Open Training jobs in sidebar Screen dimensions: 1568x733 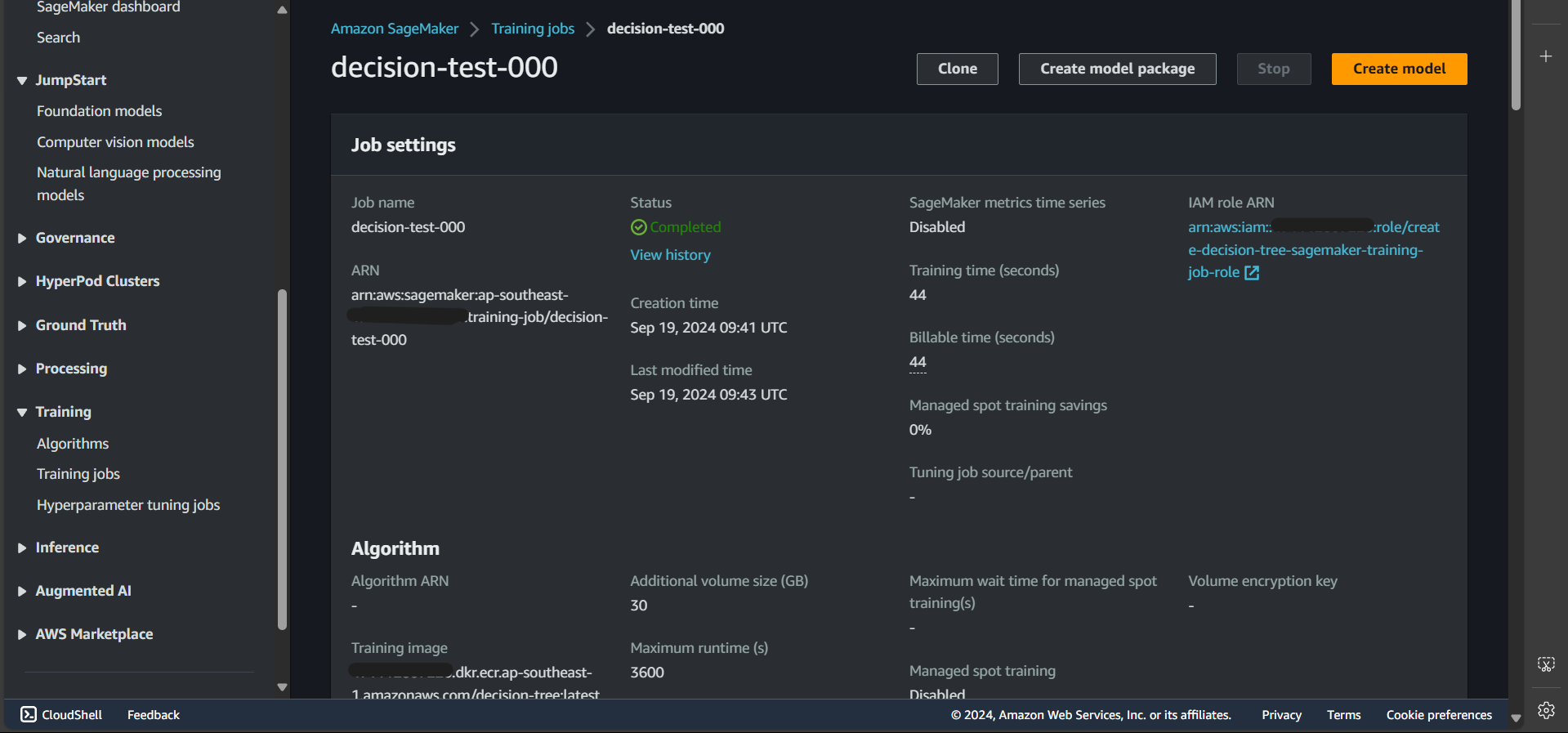tap(78, 474)
